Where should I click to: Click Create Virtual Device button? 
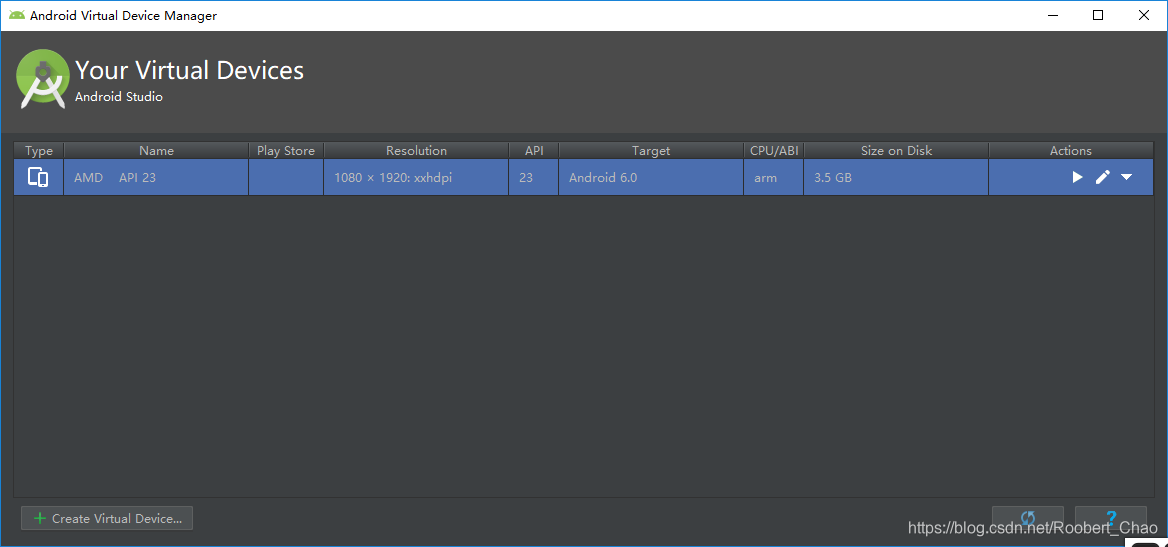(107, 518)
